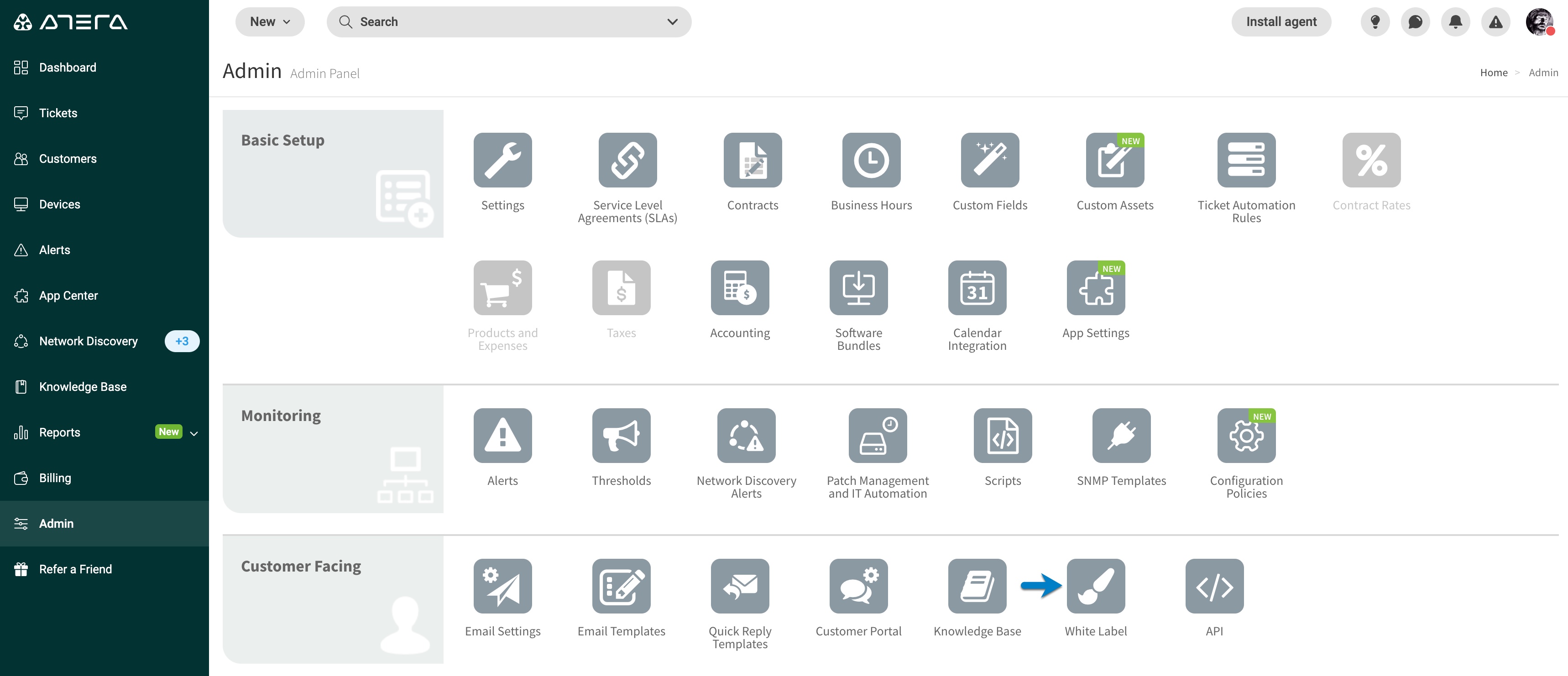
Task: Open Service Level Agreements (SLAs)
Action: [627, 160]
